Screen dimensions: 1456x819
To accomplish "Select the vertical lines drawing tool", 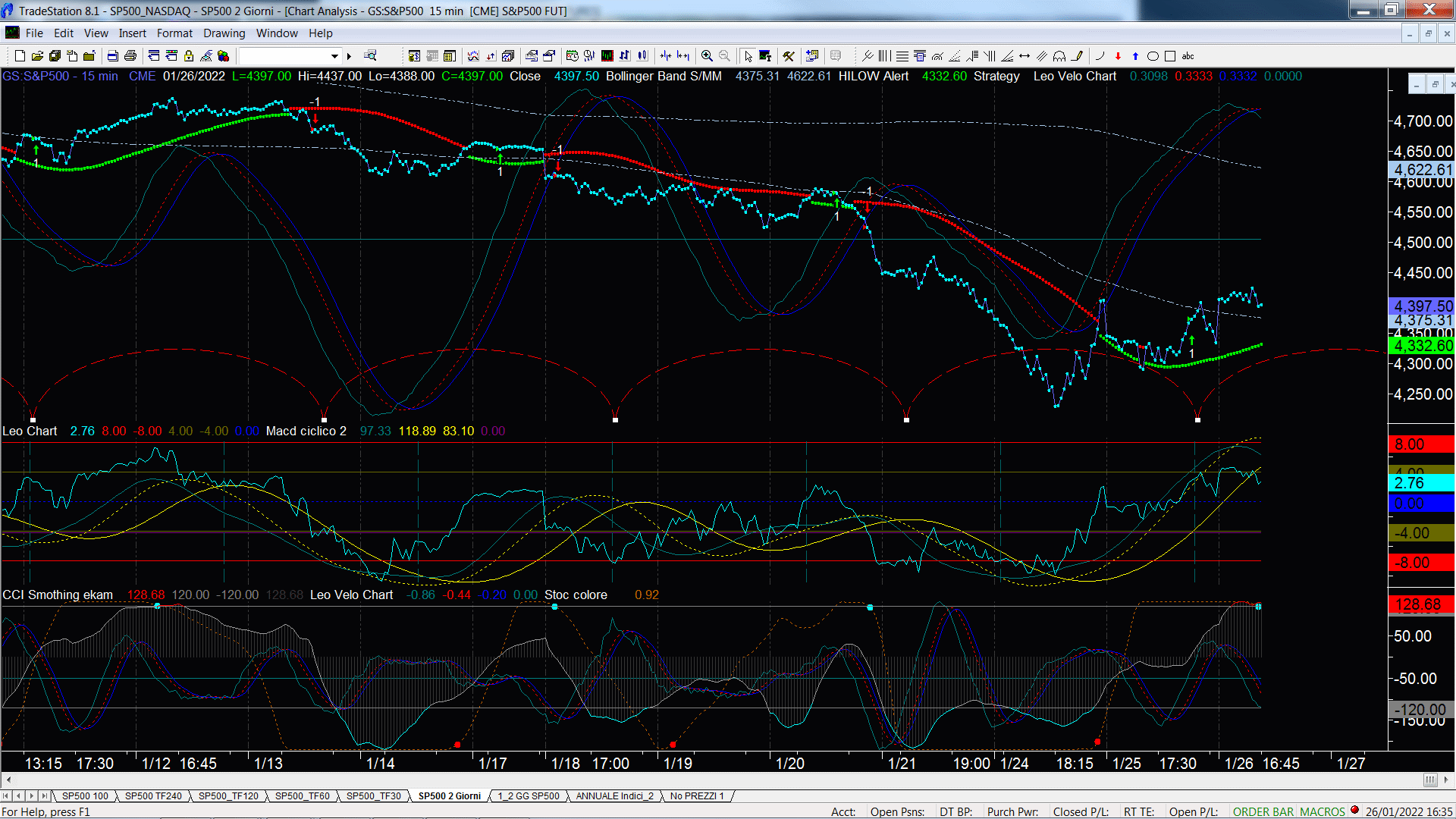I will (885, 55).
